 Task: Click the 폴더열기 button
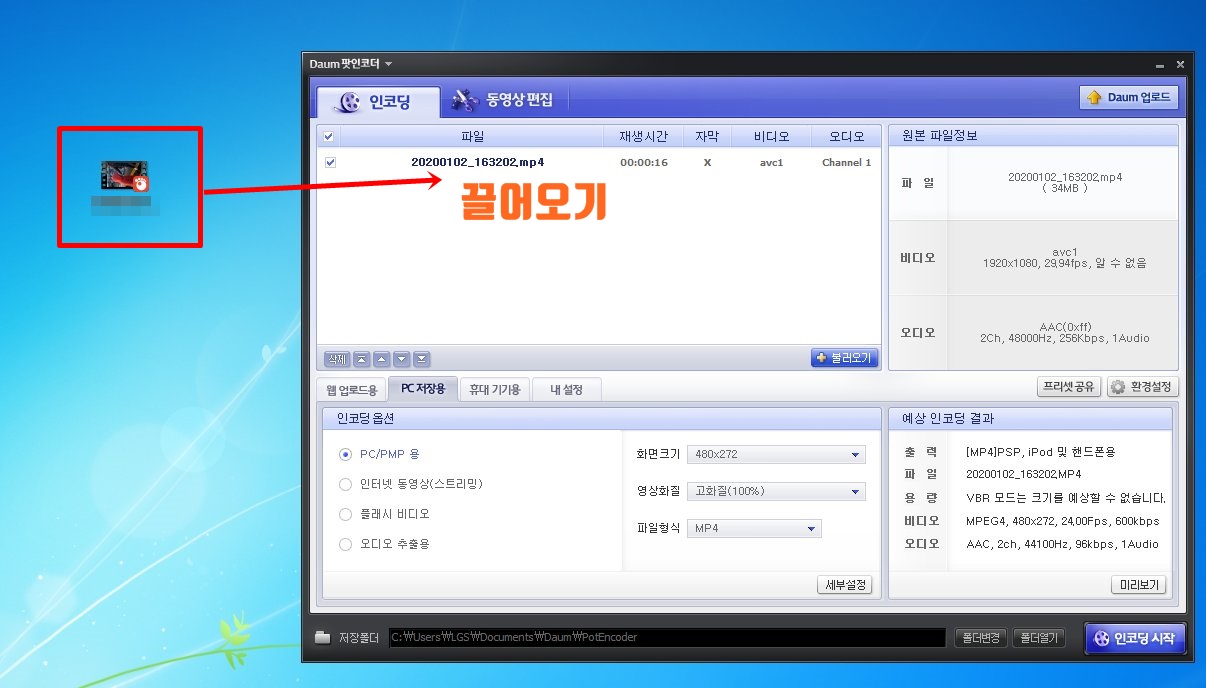click(1038, 637)
